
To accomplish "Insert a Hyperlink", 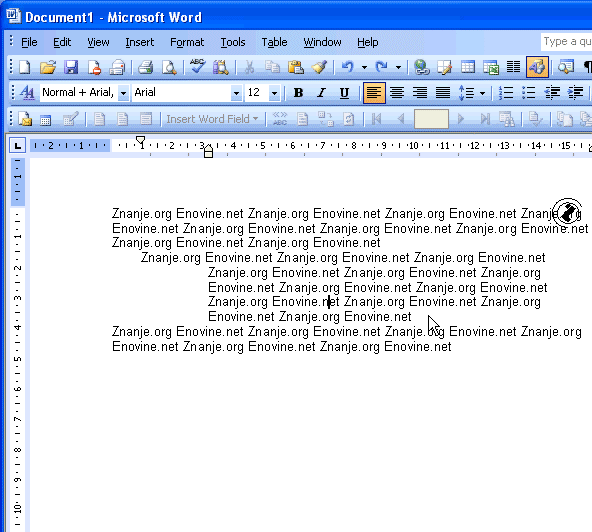I will click(x=422, y=68).
